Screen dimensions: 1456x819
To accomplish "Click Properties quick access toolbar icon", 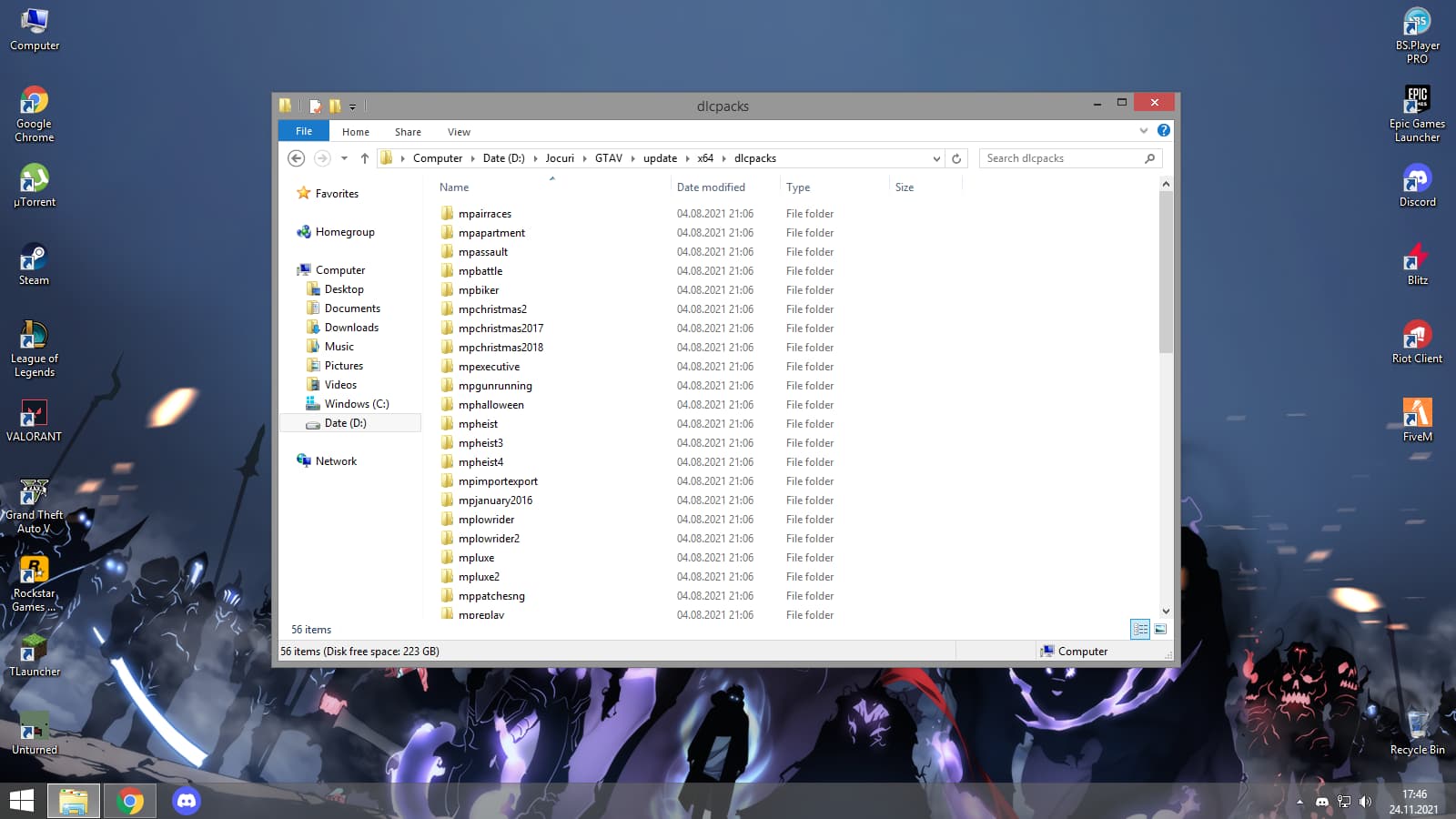I will [315, 106].
